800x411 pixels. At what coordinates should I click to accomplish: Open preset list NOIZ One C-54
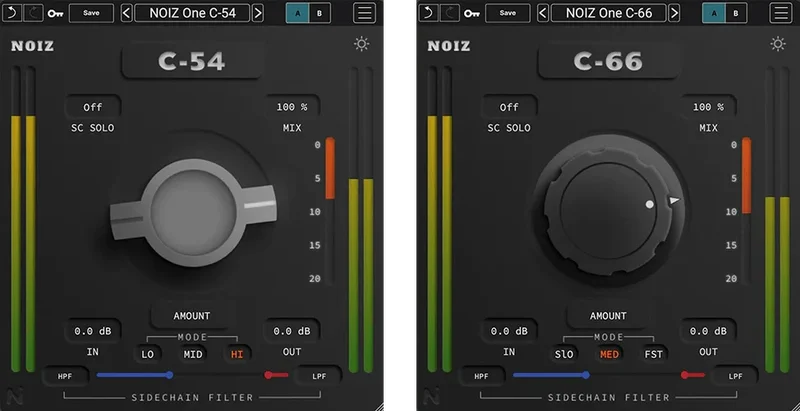(192, 13)
